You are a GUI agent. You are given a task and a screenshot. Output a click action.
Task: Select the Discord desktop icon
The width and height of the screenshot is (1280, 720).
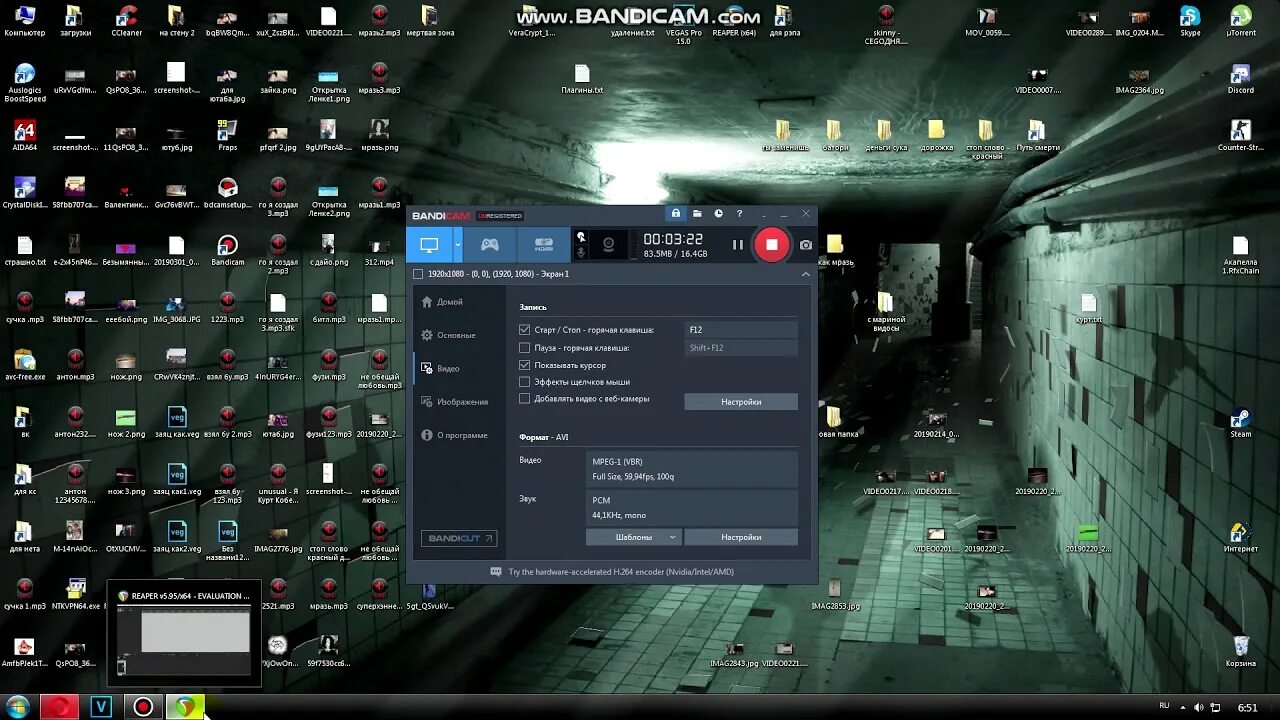click(x=1241, y=79)
